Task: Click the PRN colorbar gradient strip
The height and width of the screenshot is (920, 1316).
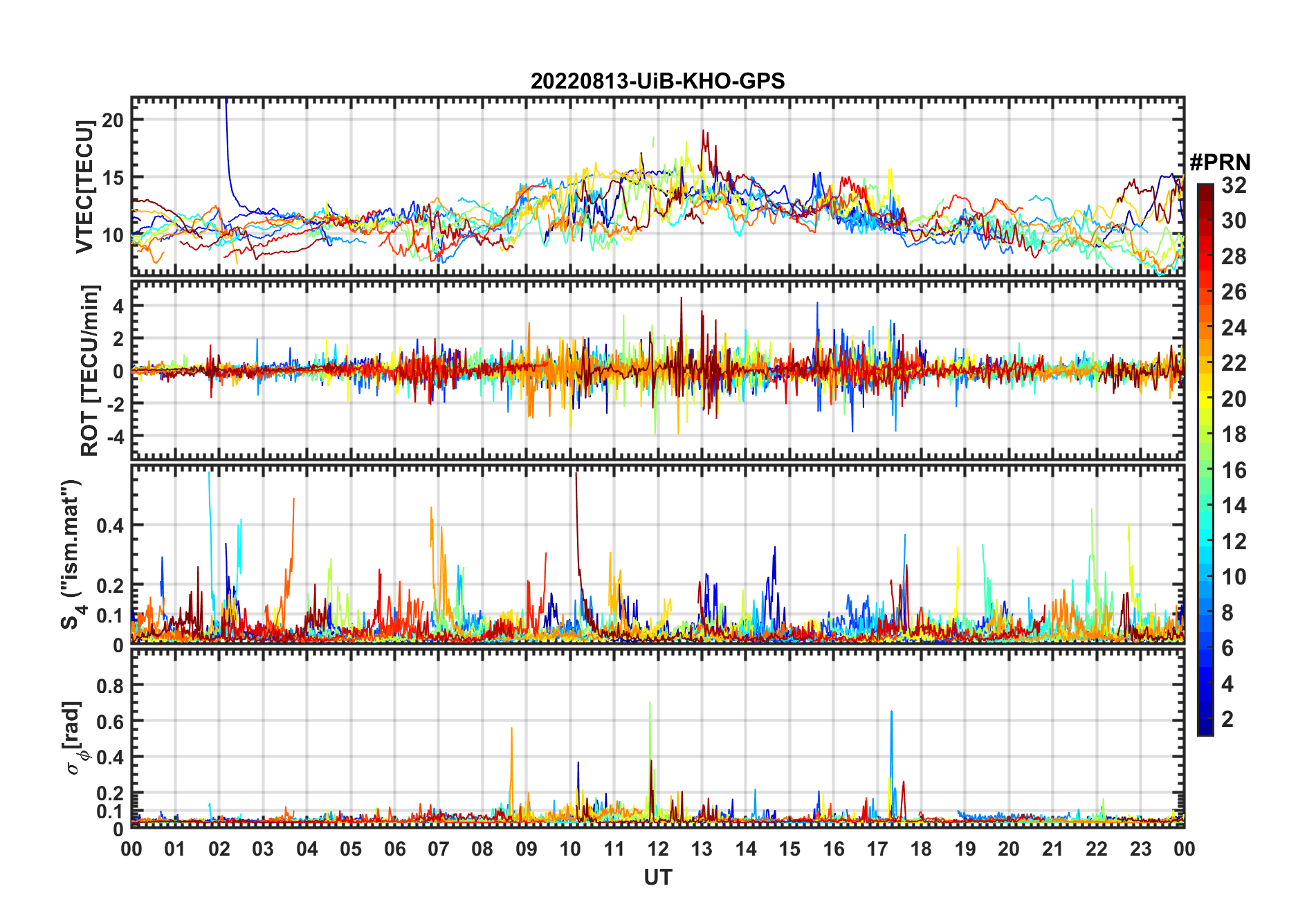Action: [x=1205, y=459]
